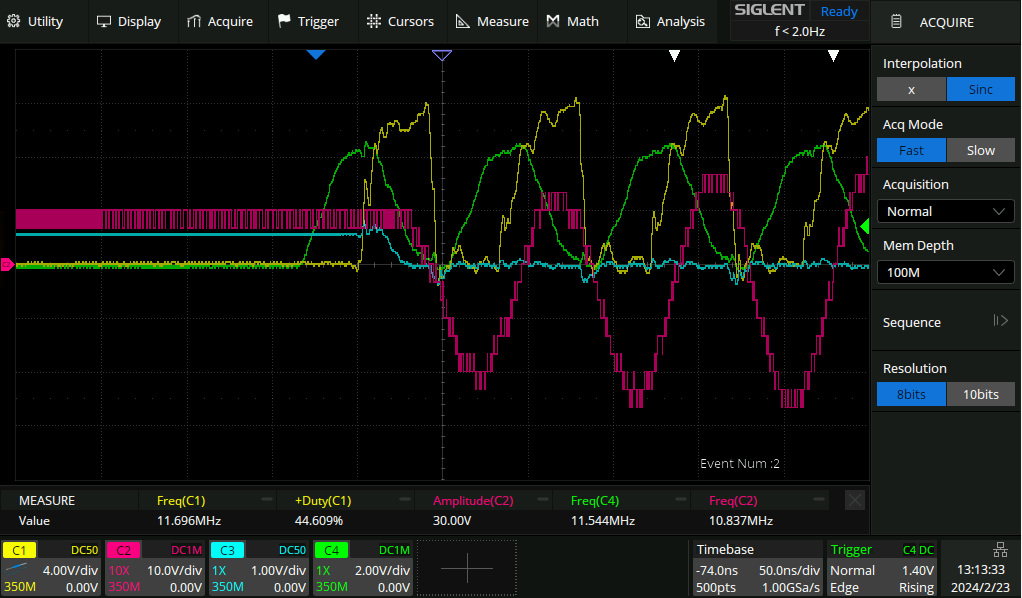The width and height of the screenshot is (1022, 598).
Task: Click the ACQUIRE panel header icon
Action: tap(897, 21)
